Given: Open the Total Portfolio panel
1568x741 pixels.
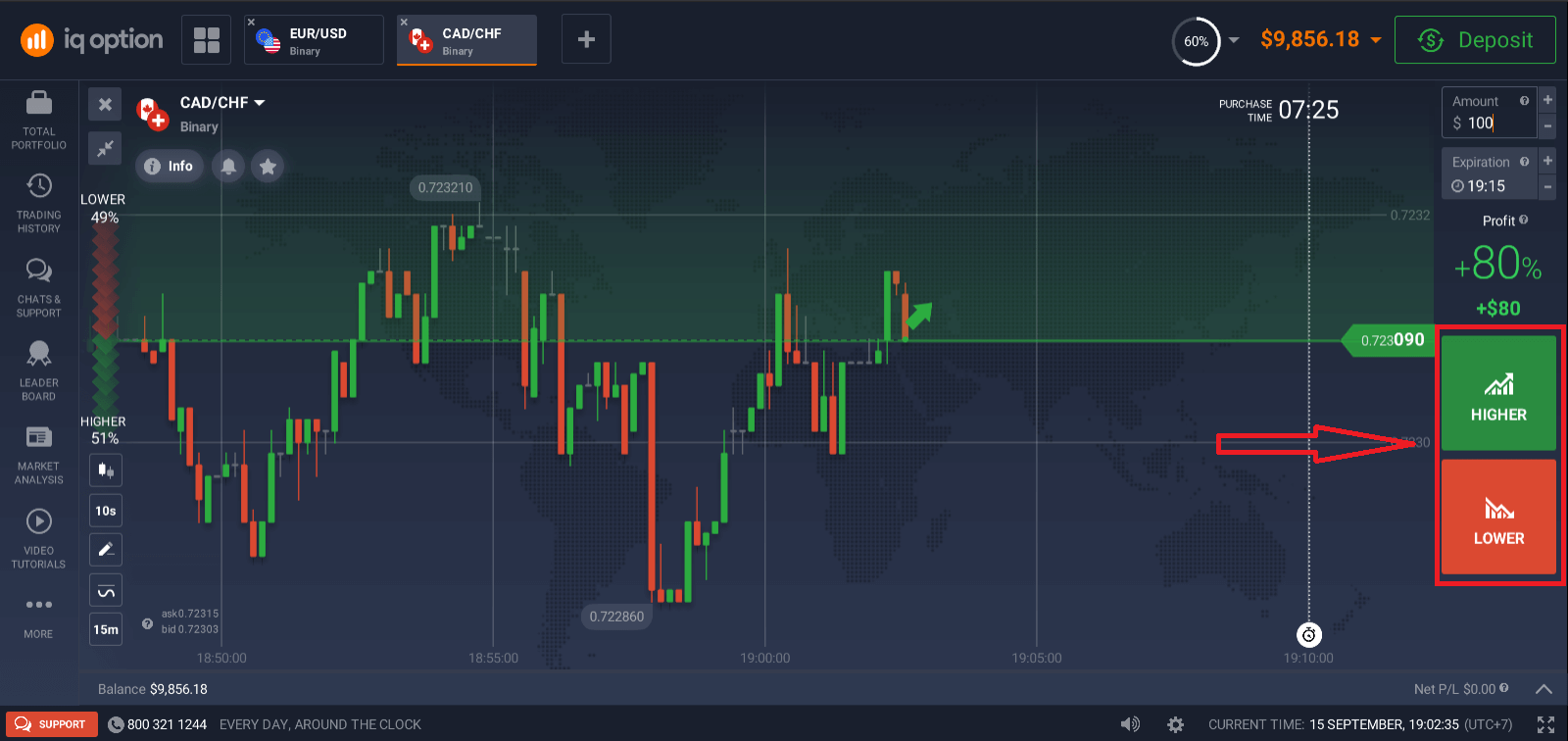Looking at the screenshot, I should pyautogui.click(x=39, y=120).
